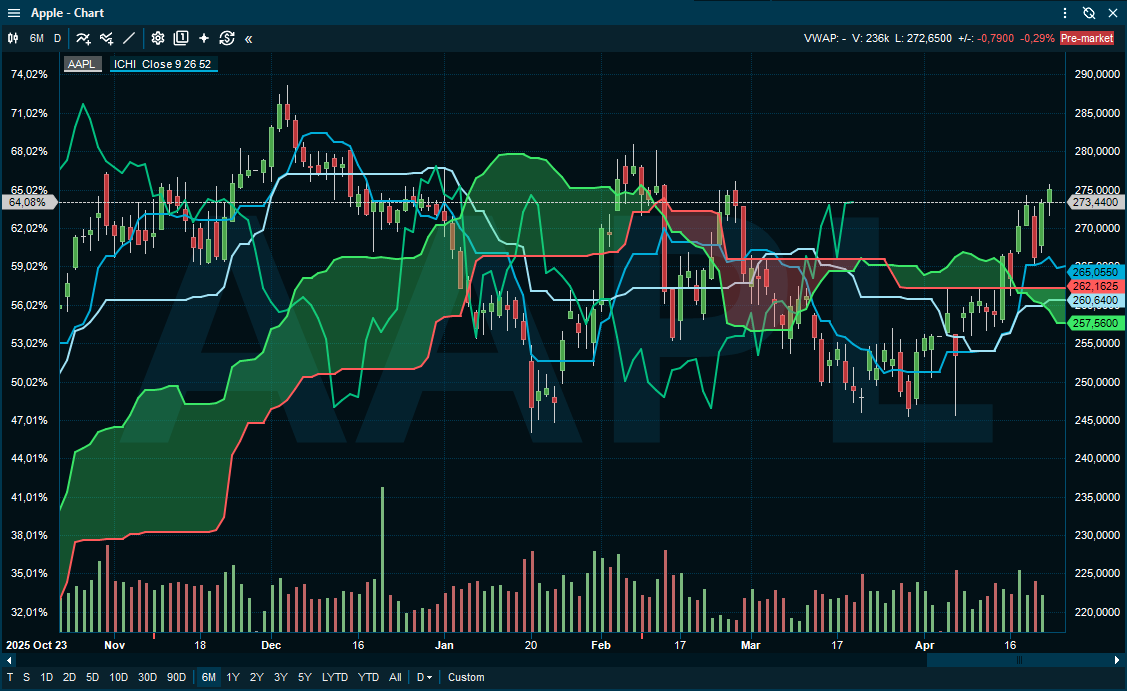Image resolution: width=1127 pixels, height=691 pixels.
Task: Click the 64,08% marker on percent axis
Action: pyautogui.click(x=29, y=202)
